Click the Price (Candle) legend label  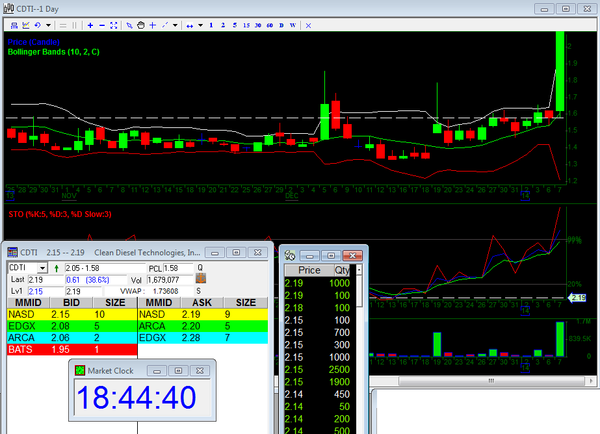click(x=34, y=42)
